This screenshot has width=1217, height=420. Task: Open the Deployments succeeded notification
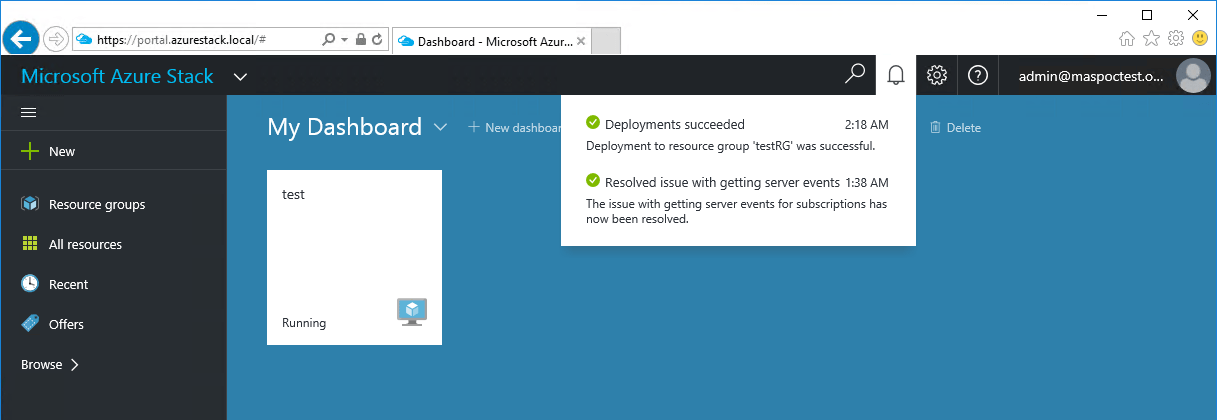738,134
